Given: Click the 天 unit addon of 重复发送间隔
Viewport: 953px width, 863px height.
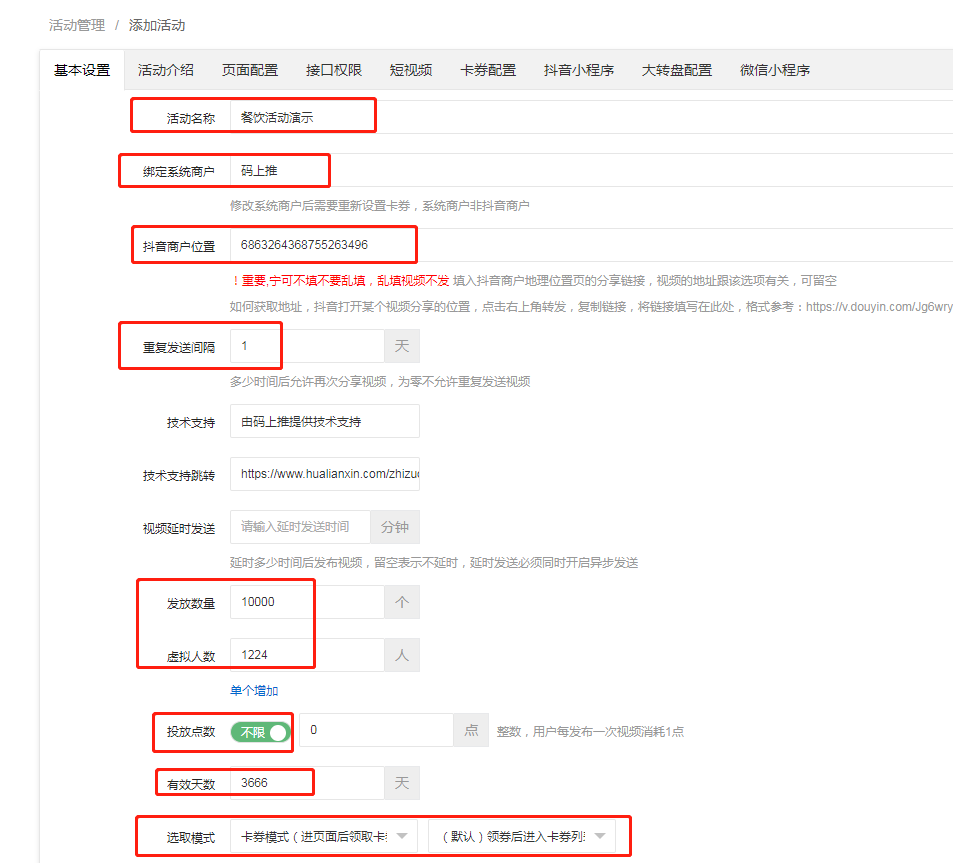Looking at the screenshot, I should tap(402, 346).
